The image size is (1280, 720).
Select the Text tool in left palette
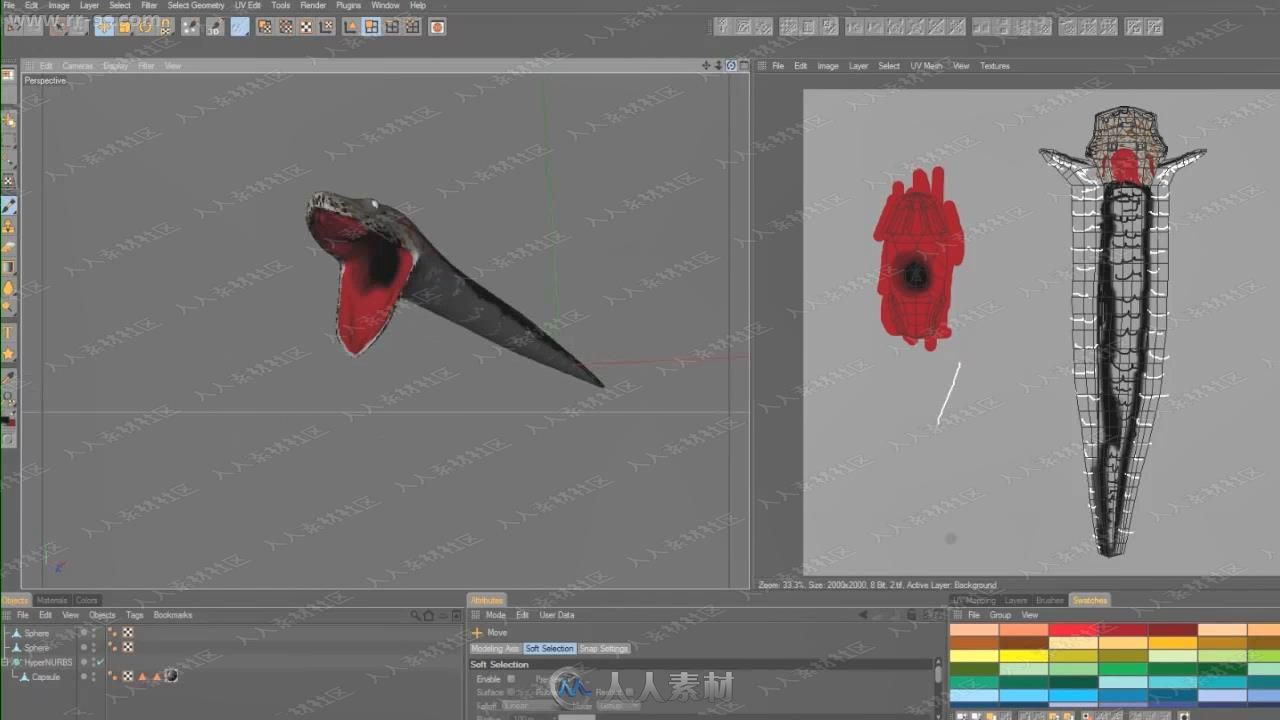[9, 333]
